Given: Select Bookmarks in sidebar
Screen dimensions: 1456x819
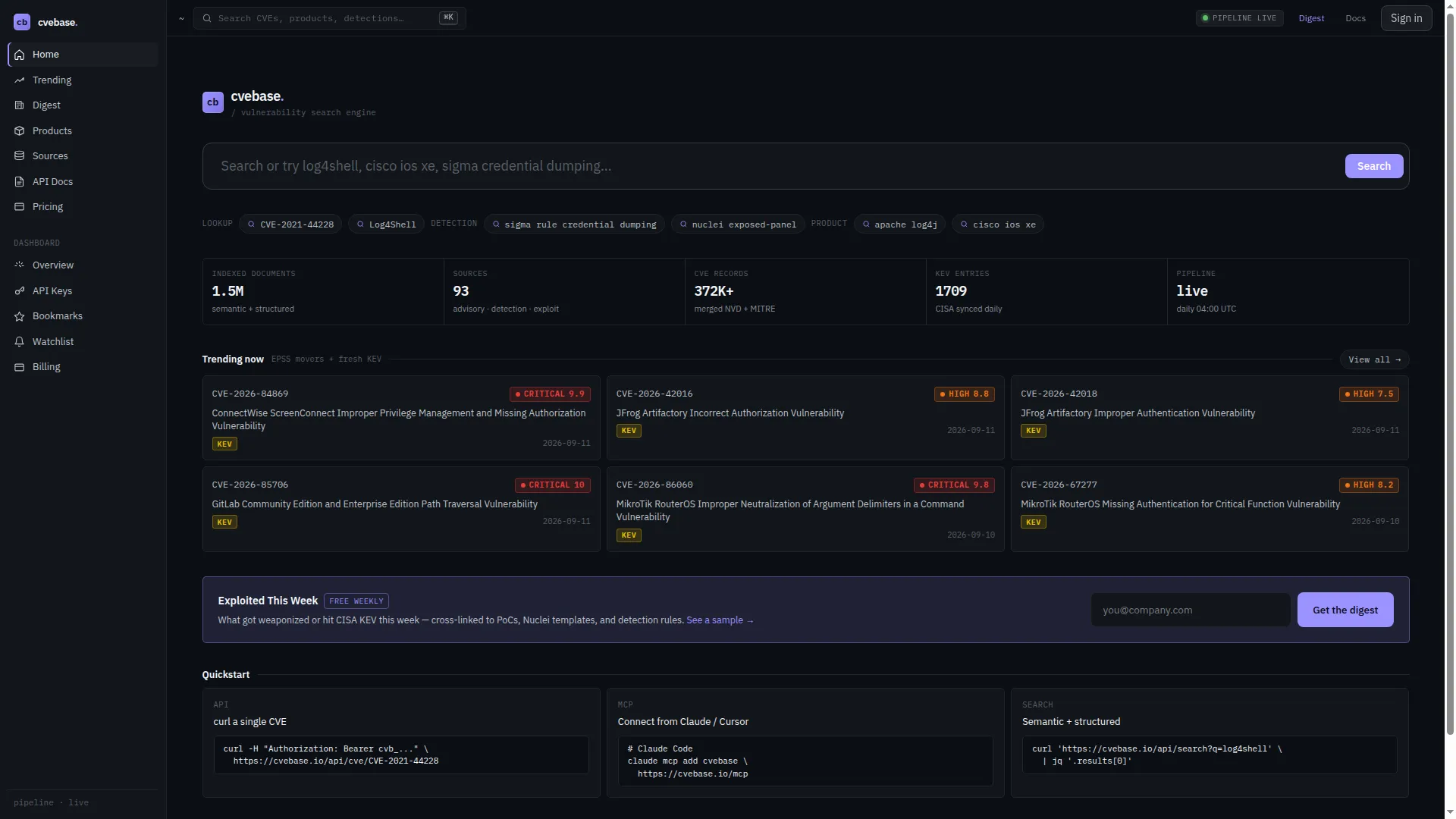Looking at the screenshot, I should coord(83,316).
